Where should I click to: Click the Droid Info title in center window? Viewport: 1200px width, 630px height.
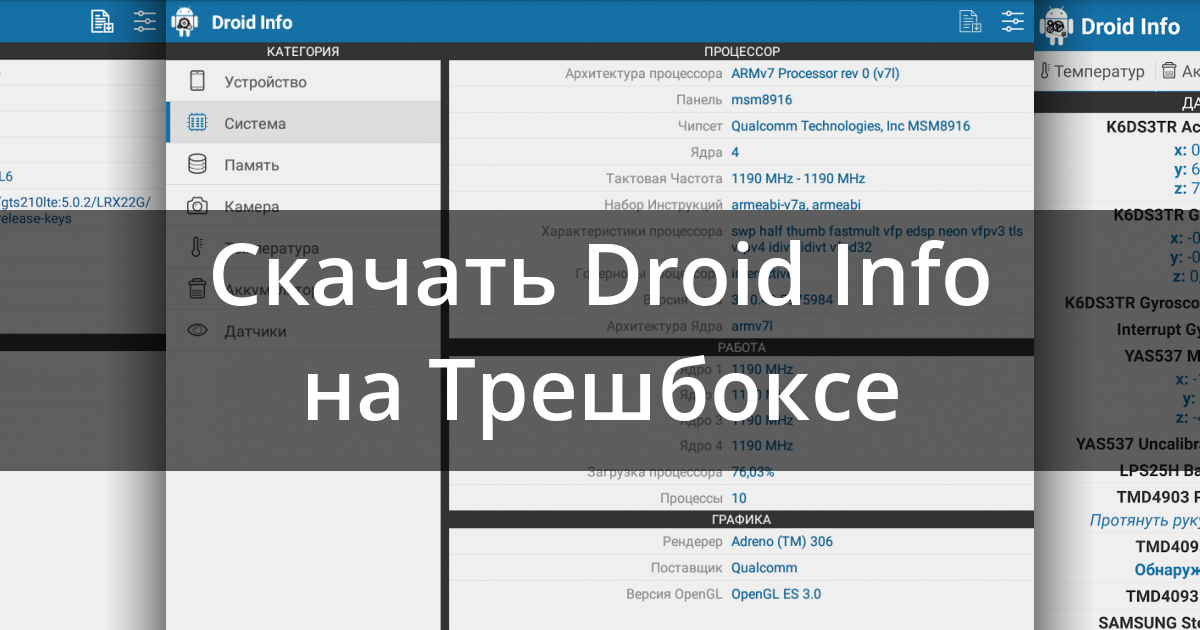click(x=252, y=22)
